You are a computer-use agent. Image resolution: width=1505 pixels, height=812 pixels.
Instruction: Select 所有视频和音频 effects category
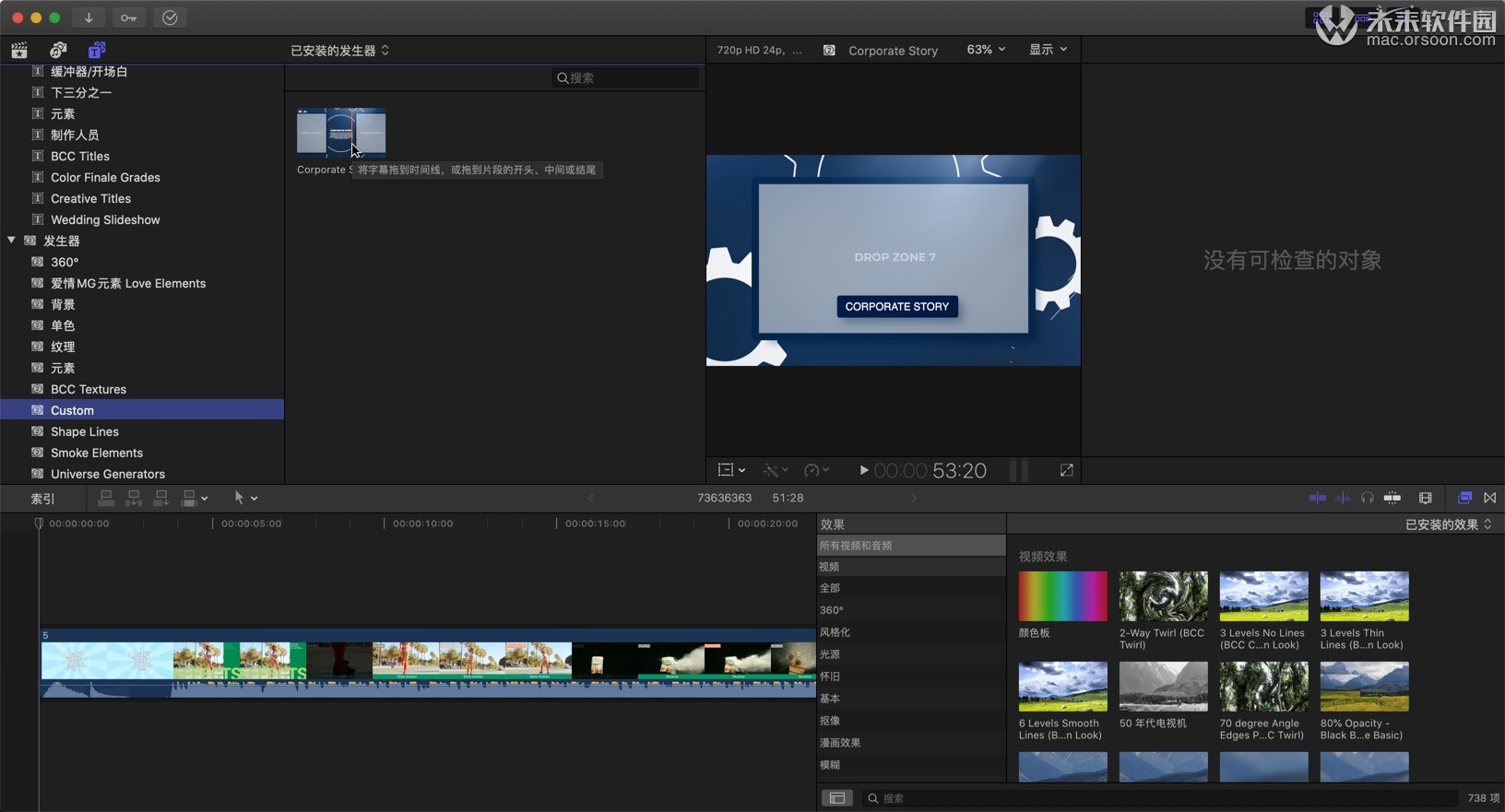pos(911,546)
